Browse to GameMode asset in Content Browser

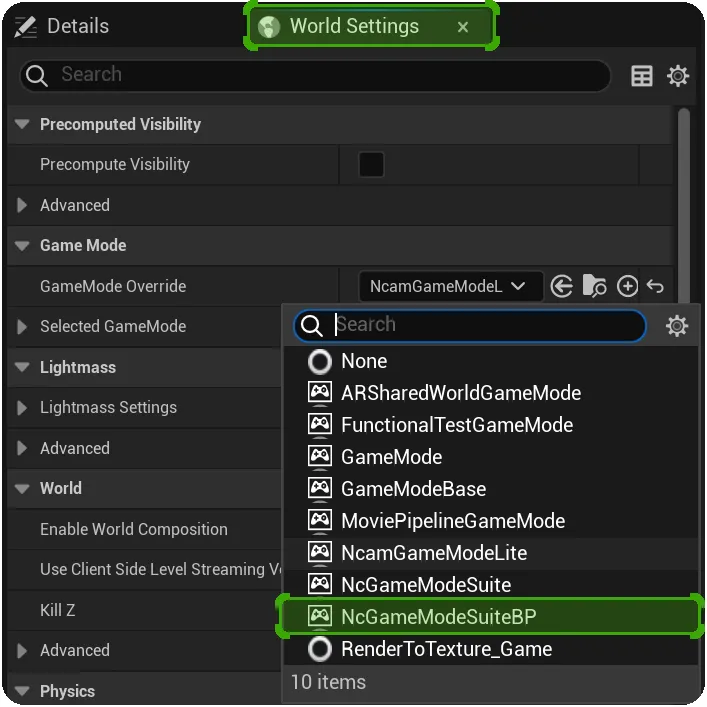pos(594,286)
